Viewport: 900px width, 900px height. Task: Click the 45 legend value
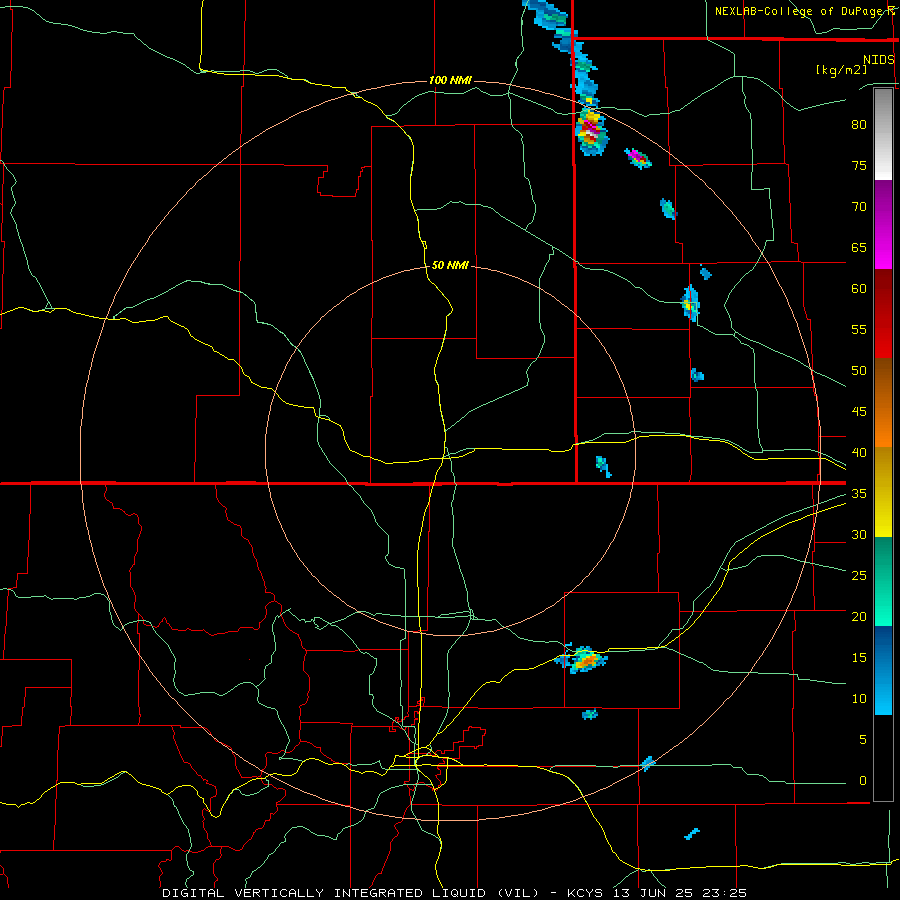859,412
